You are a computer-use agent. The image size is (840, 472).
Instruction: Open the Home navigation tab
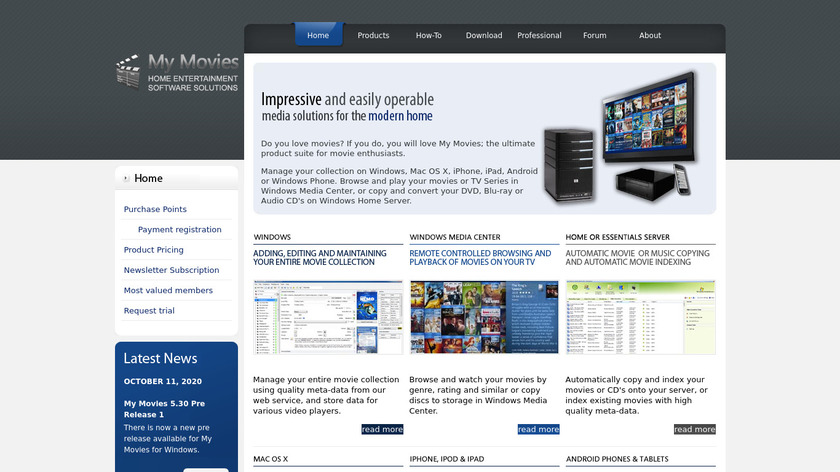318,35
